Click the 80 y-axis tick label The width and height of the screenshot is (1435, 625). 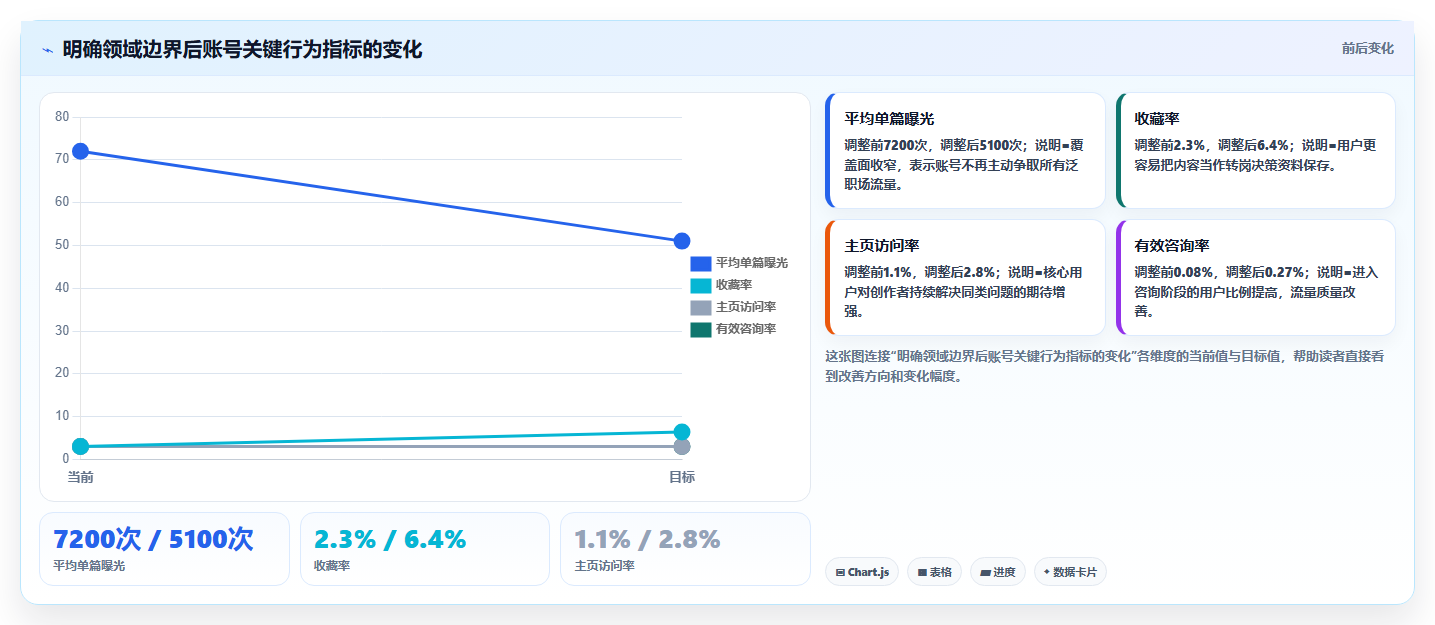pos(62,117)
